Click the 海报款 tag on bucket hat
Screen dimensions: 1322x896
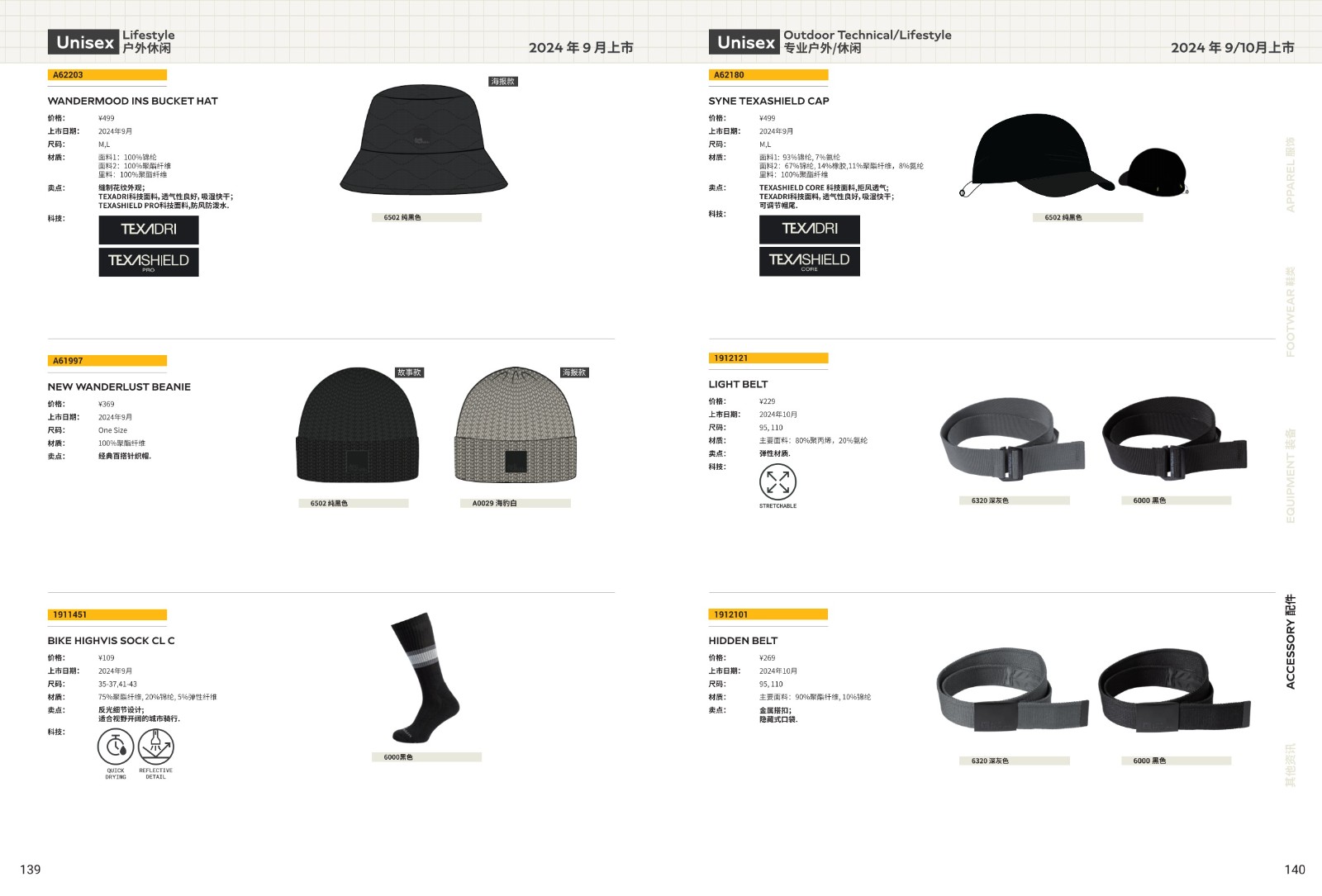click(503, 82)
